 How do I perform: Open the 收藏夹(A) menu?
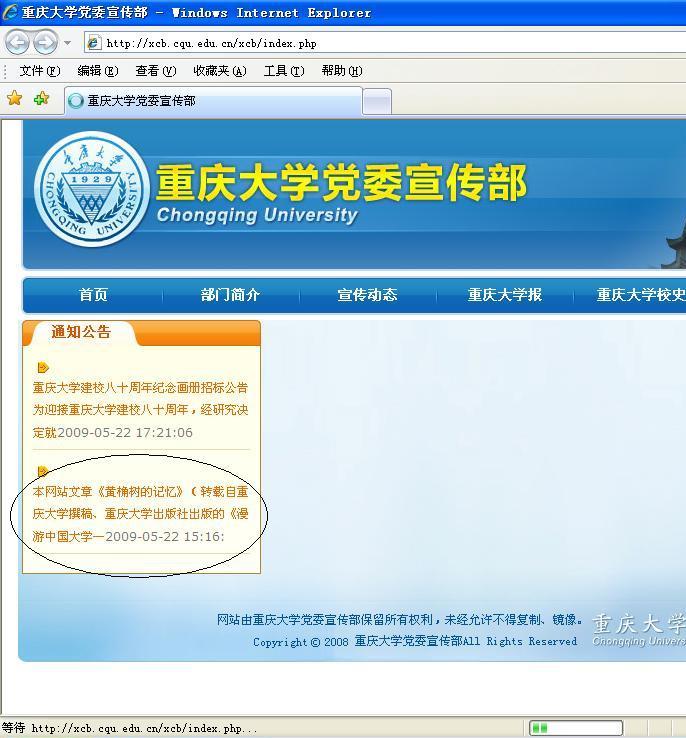pyautogui.click(x=220, y=71)
